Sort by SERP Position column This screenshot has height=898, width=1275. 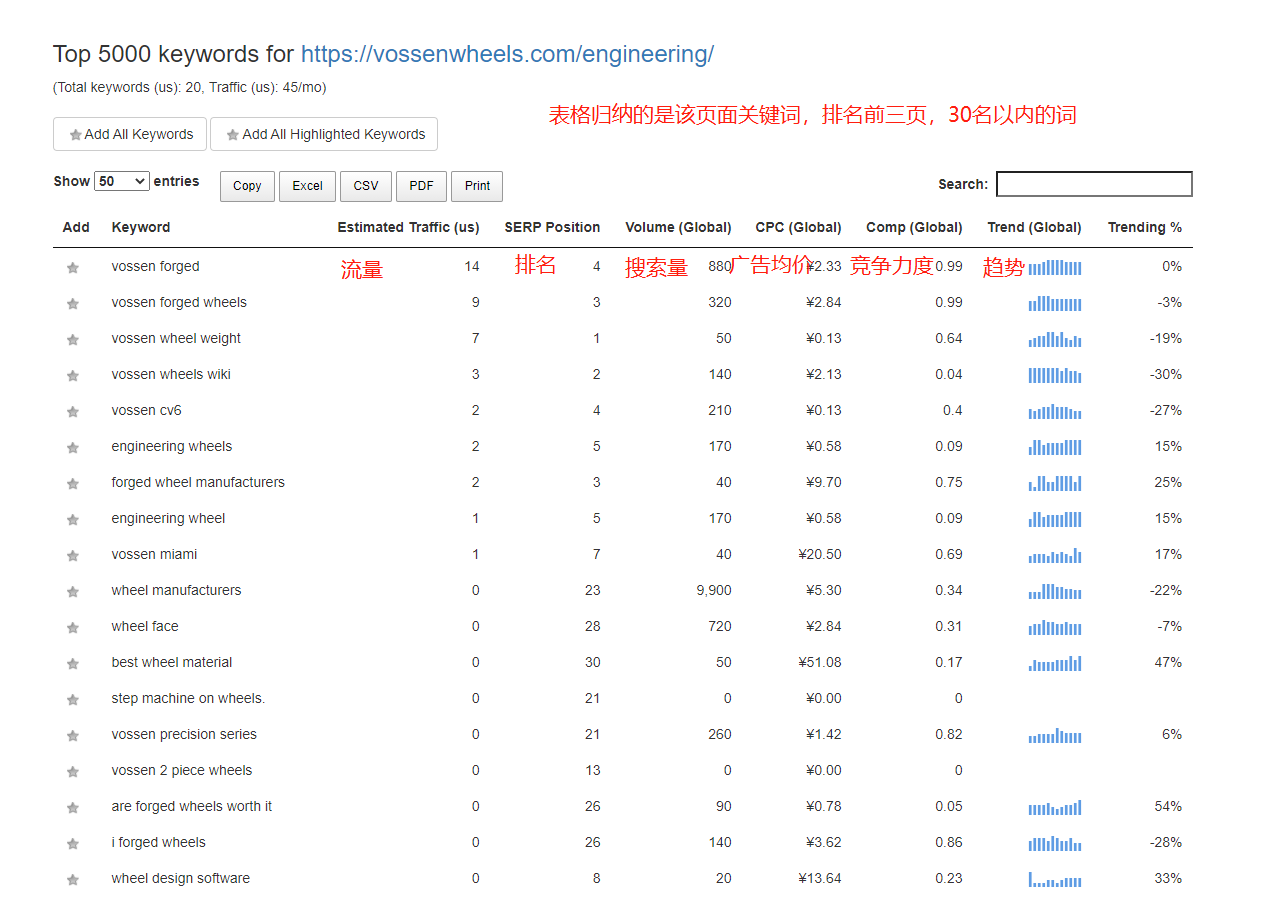coord(552,227)
